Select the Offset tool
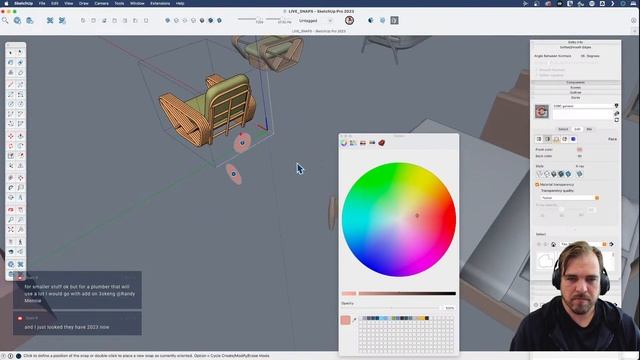The image size is (640, 360). coord(20,156)
